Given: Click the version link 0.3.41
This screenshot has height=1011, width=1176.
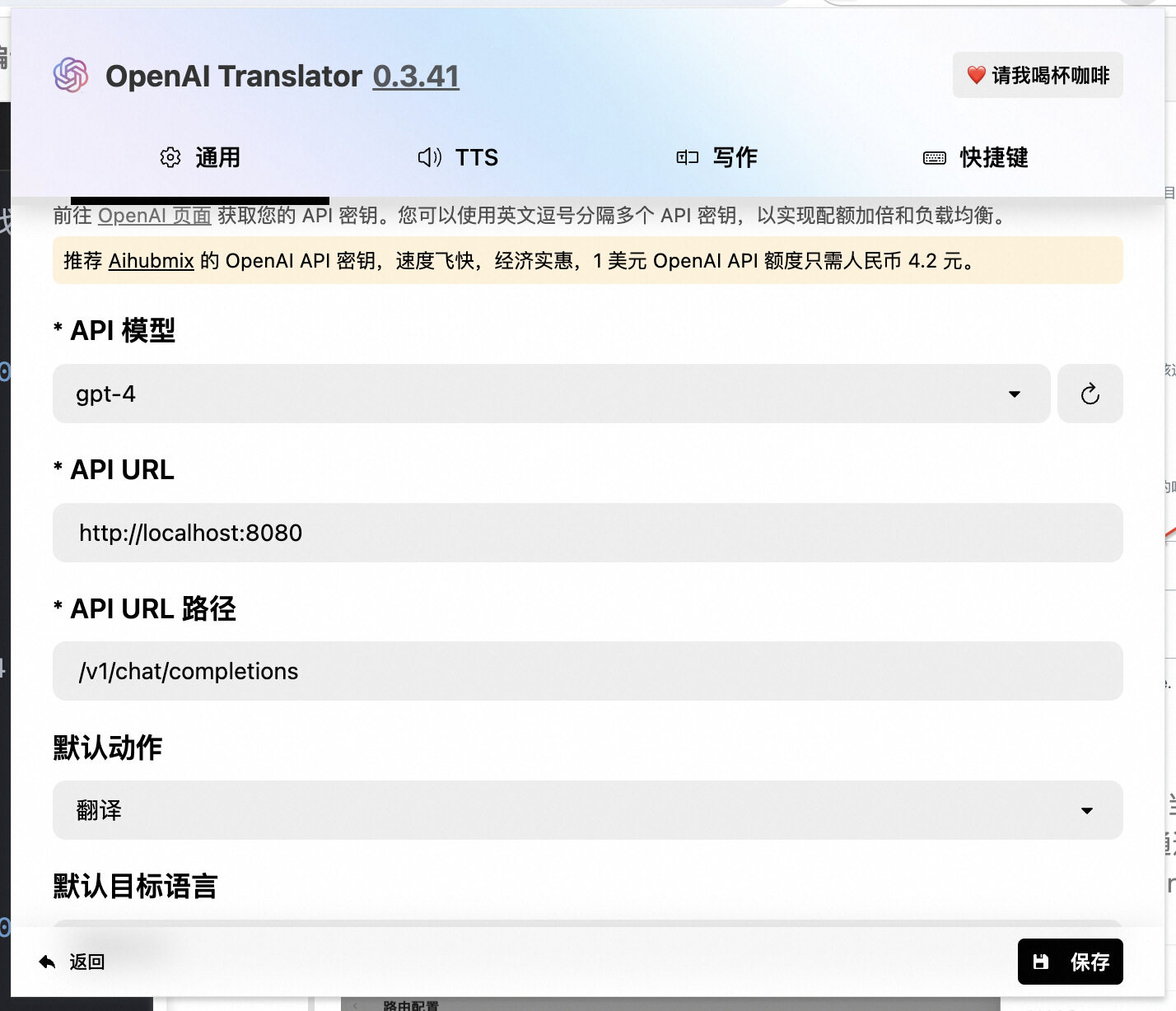Looking at the screenshot, I should pos(416,76).
